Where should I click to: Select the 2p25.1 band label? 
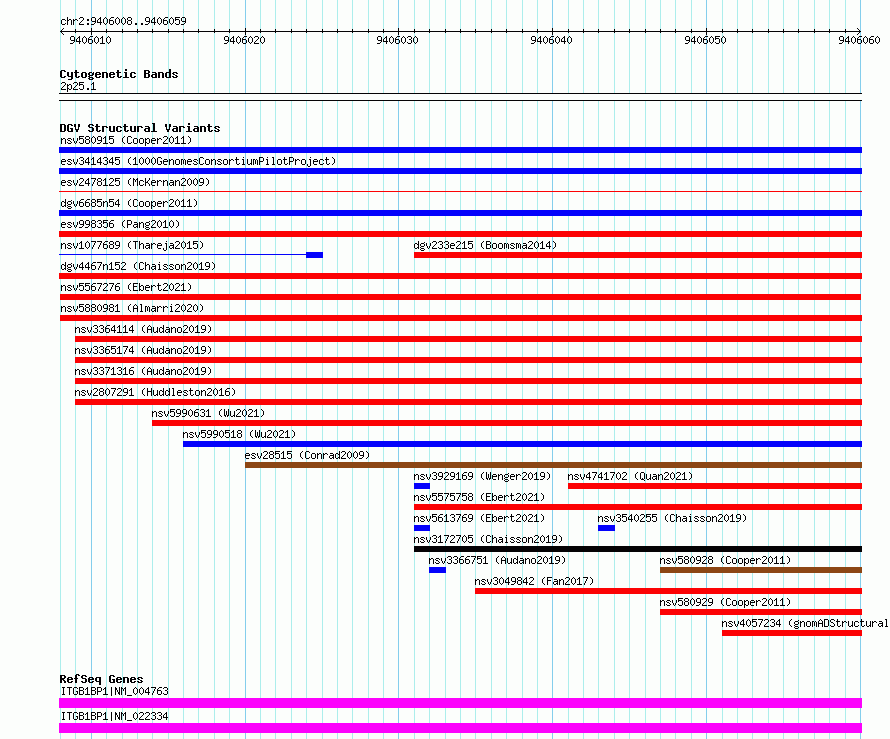[78, 86]
